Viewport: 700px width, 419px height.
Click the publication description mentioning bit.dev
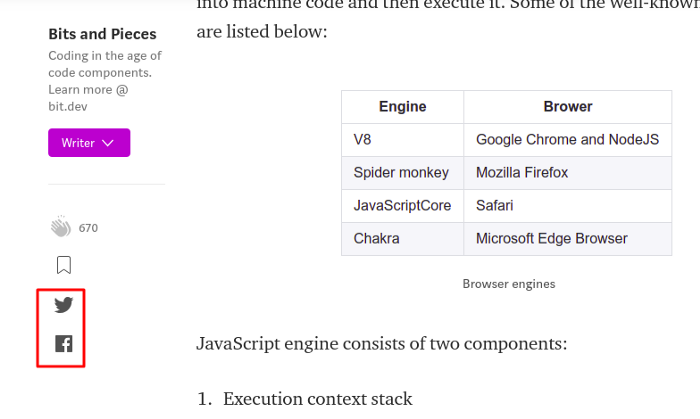tap(105, 81)
